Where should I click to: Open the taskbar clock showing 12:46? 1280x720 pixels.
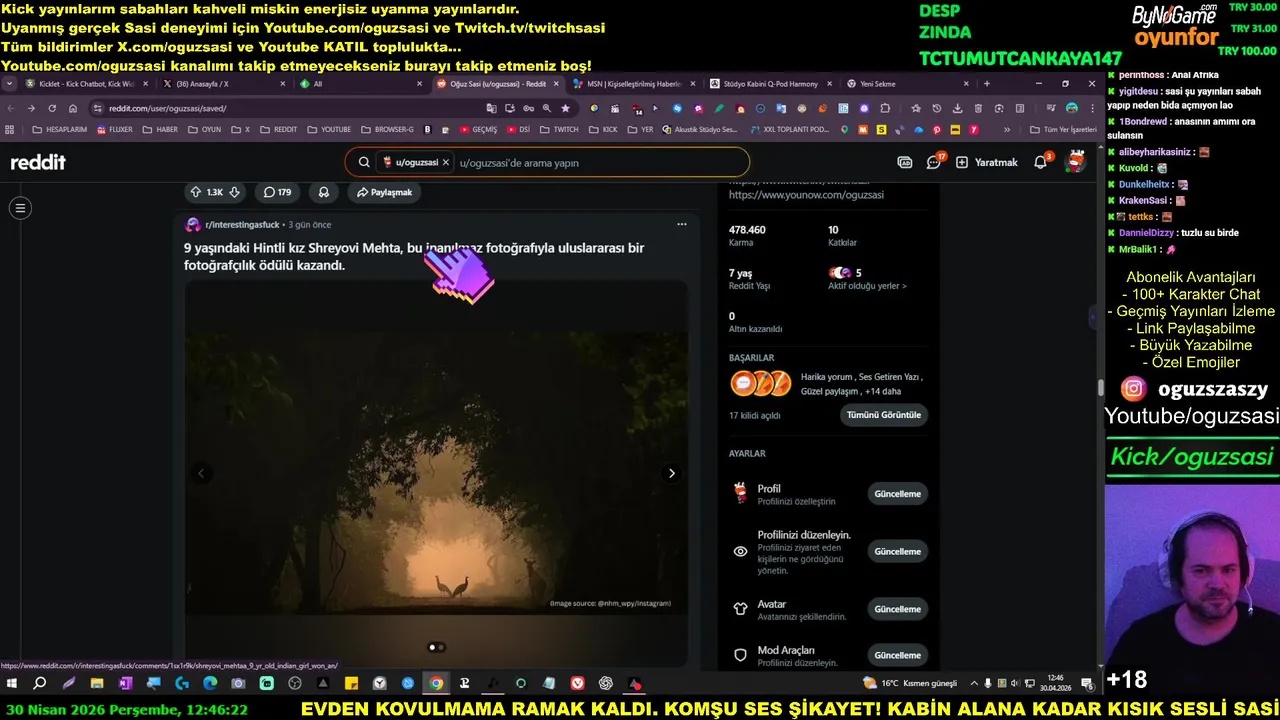click(x=1055, y=683)
